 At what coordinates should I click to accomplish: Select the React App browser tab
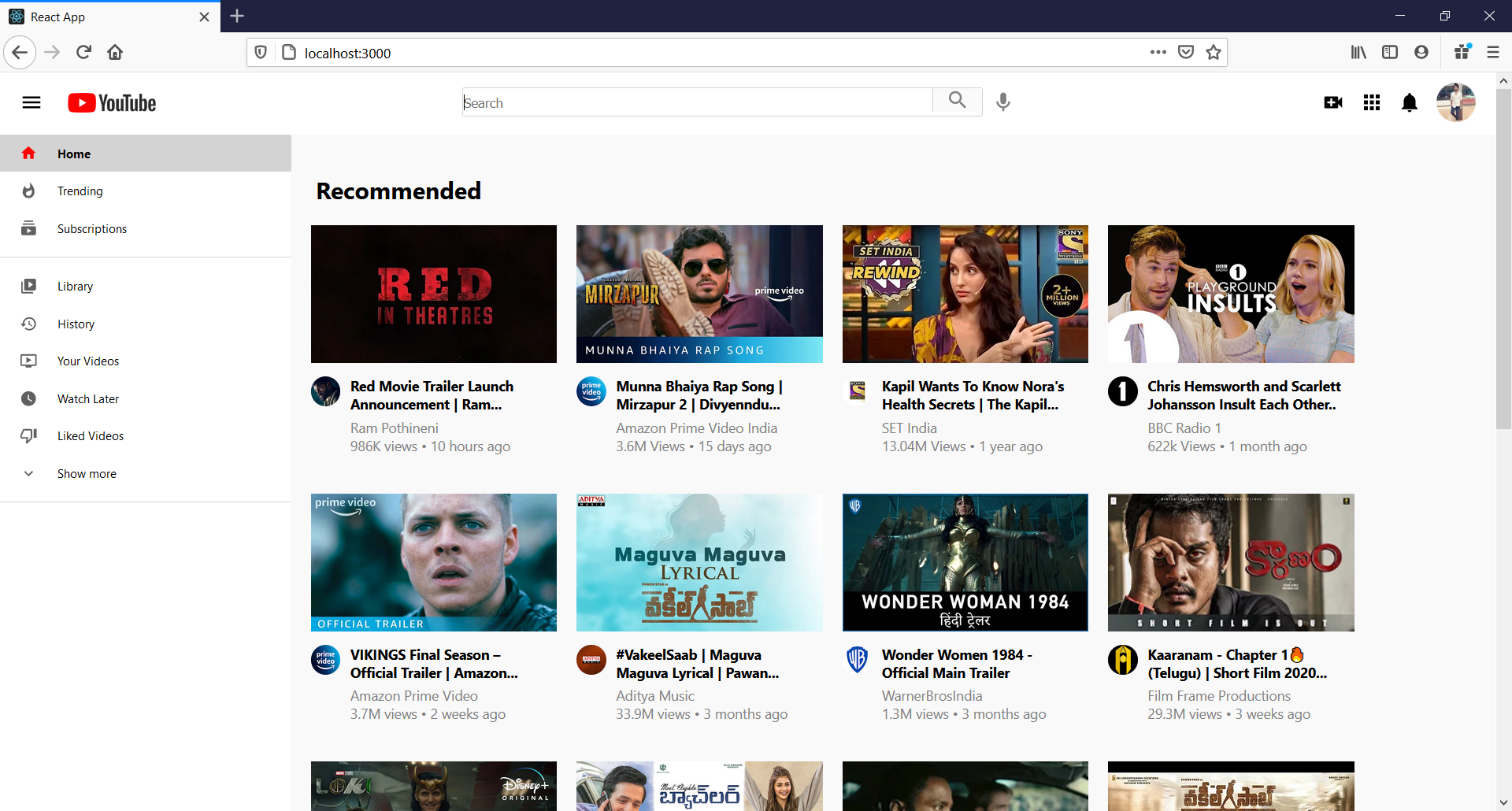tap(110, 17)
